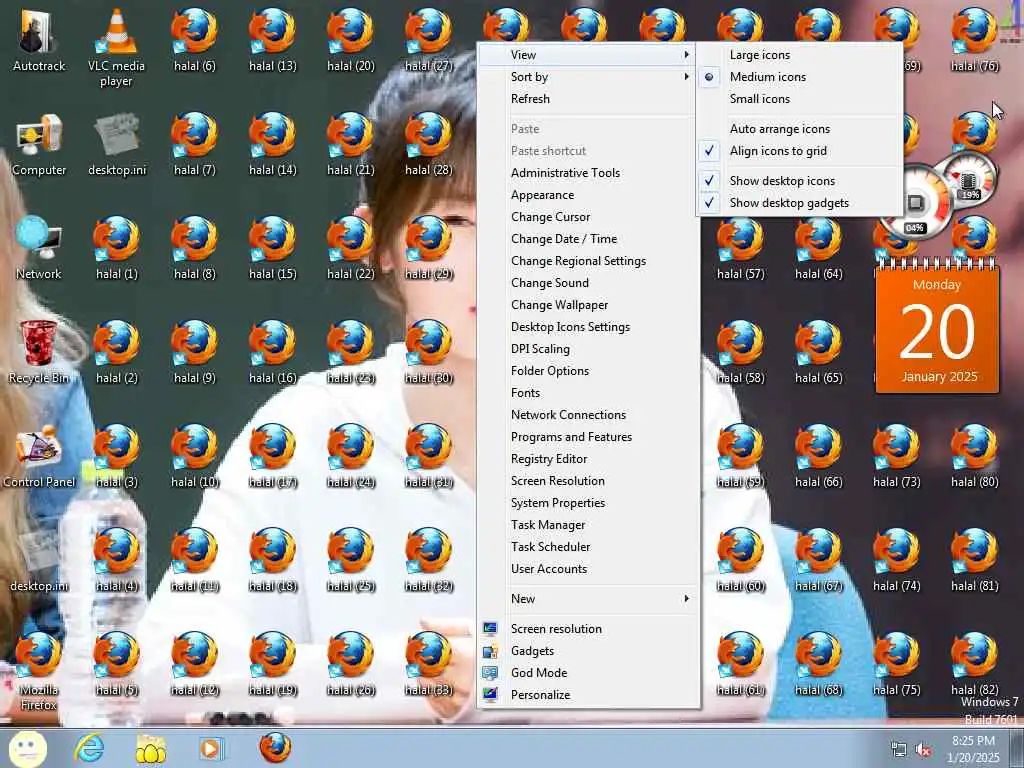Open Task Manager from context menu
Viewport: 1024px width, 768px height.
coord(588,525)
